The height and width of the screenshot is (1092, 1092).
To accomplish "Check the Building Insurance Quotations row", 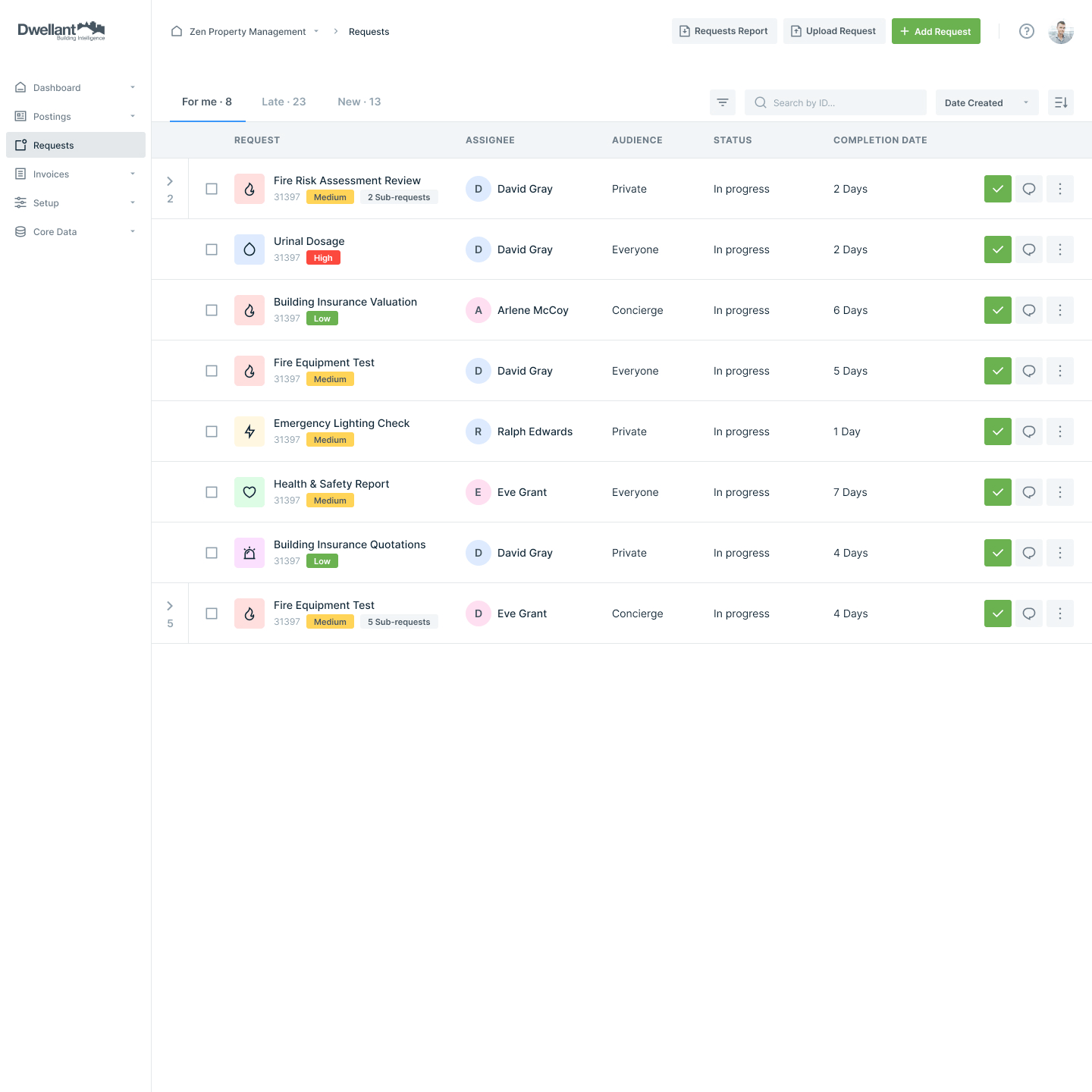I will coord(212,553).
